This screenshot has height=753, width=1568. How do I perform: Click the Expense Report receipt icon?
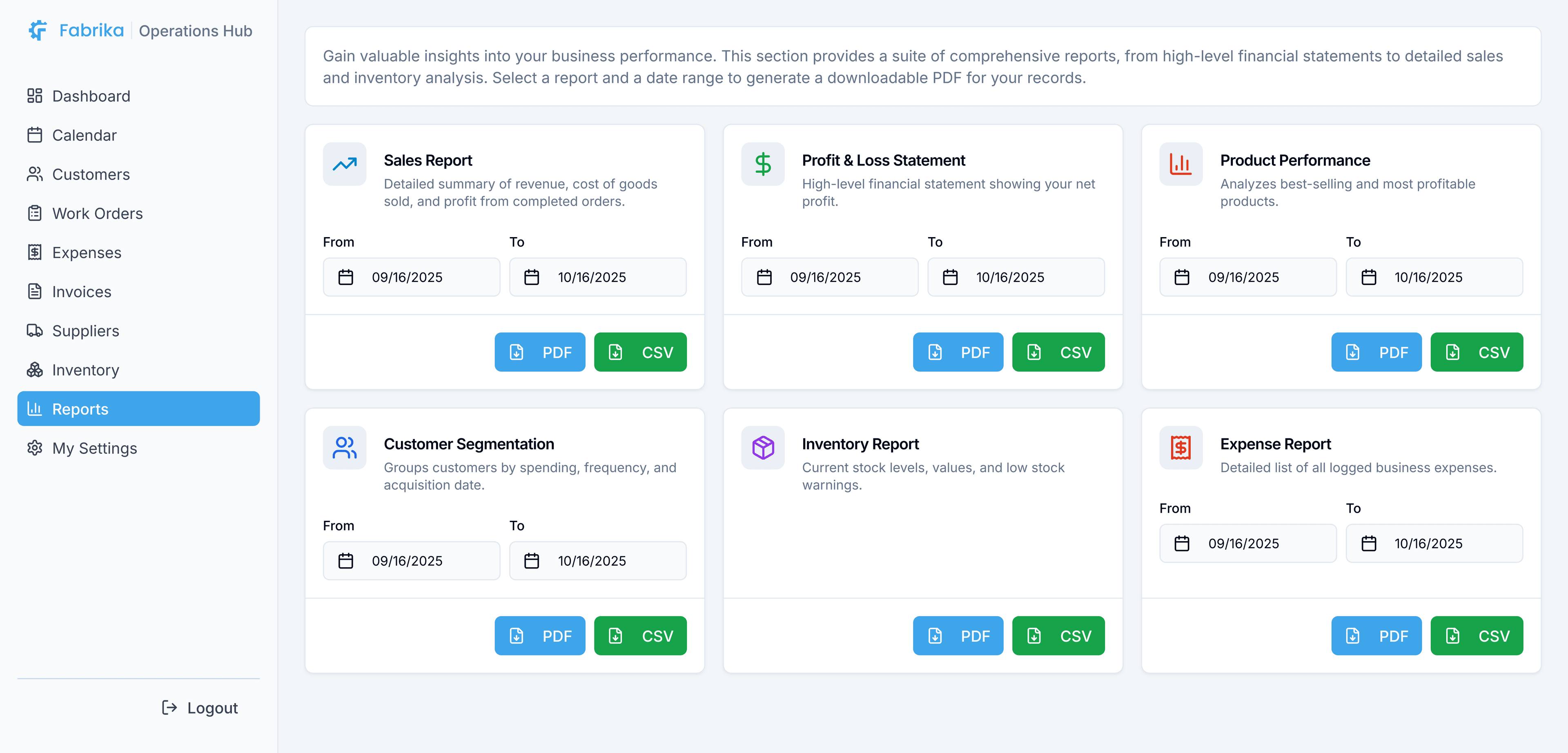pyautogui.click(x=1180, y=448)
